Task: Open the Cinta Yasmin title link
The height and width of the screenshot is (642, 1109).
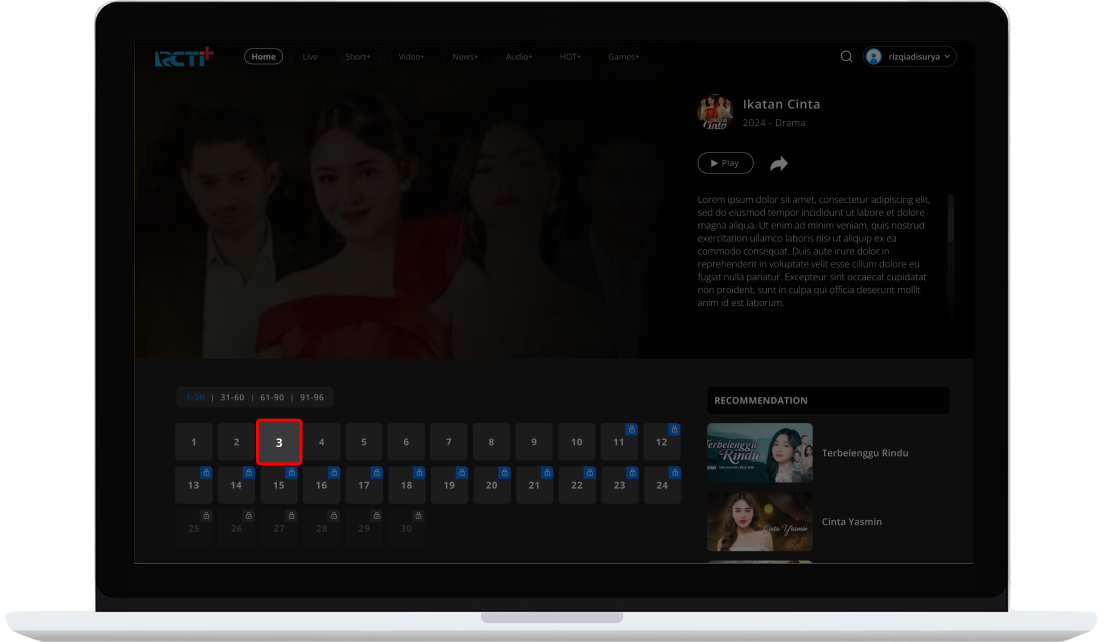Action: click(x=851, y=522)
